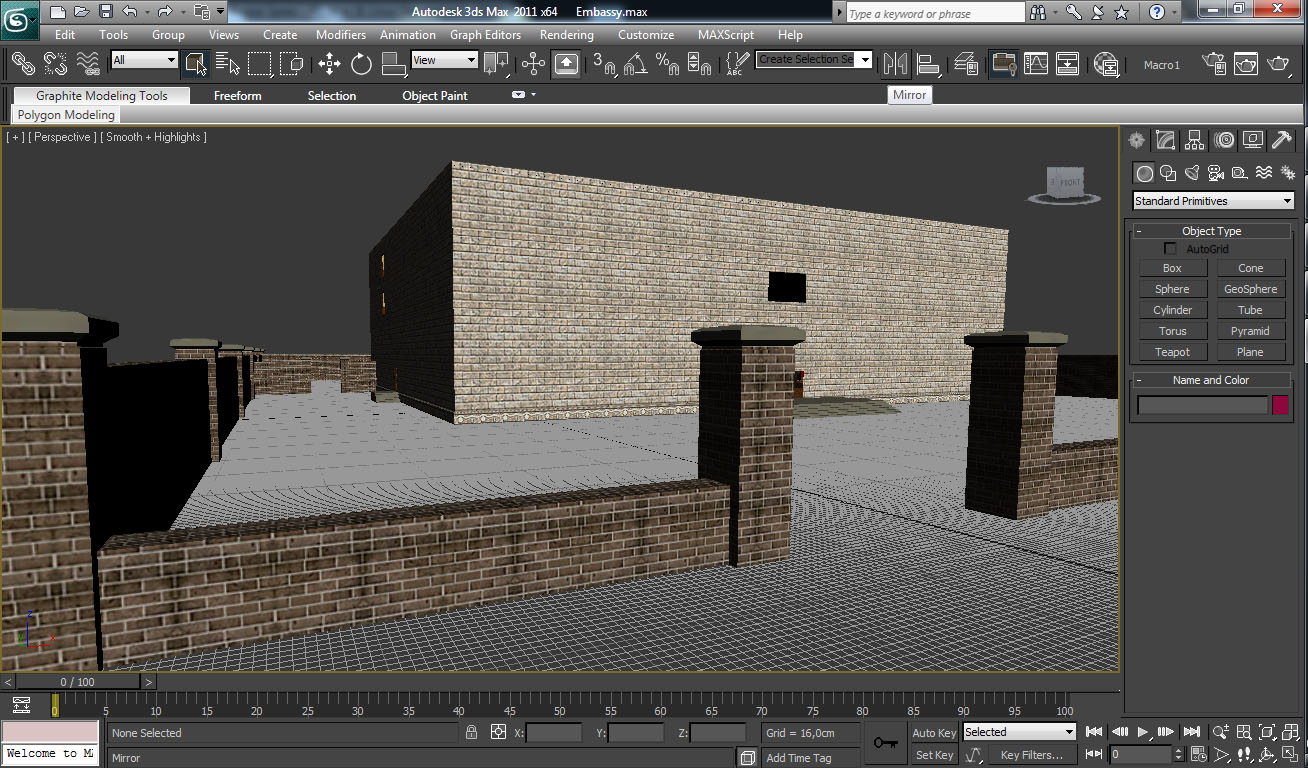Viewport: 1308px width, 768px height.
Task: Open the Material Editor
Action: [x=1105, y=64]
